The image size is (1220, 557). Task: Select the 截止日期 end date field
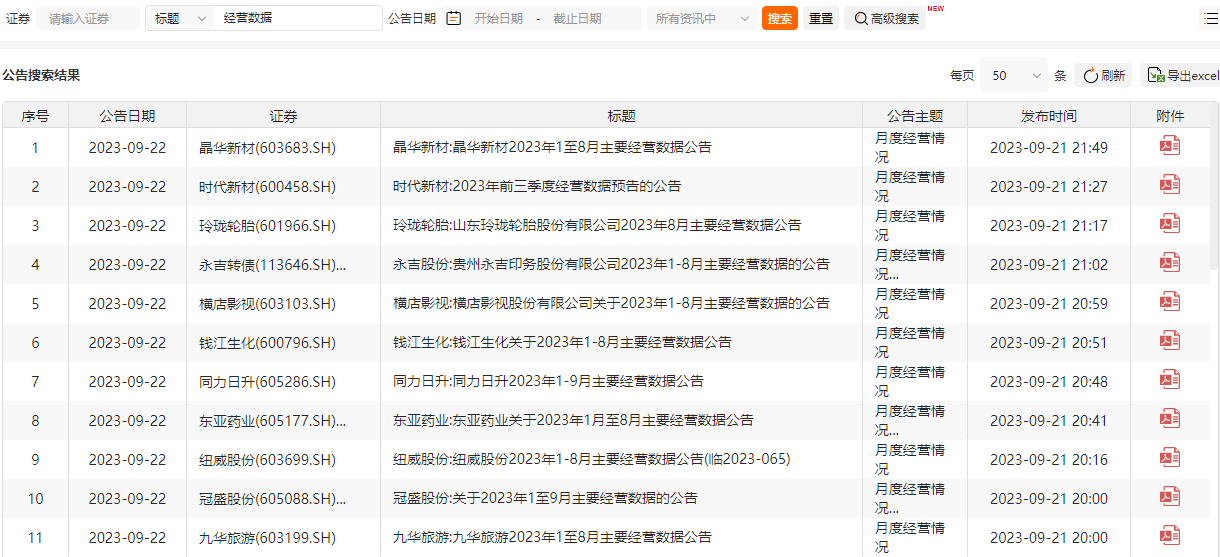click(578, 18)
